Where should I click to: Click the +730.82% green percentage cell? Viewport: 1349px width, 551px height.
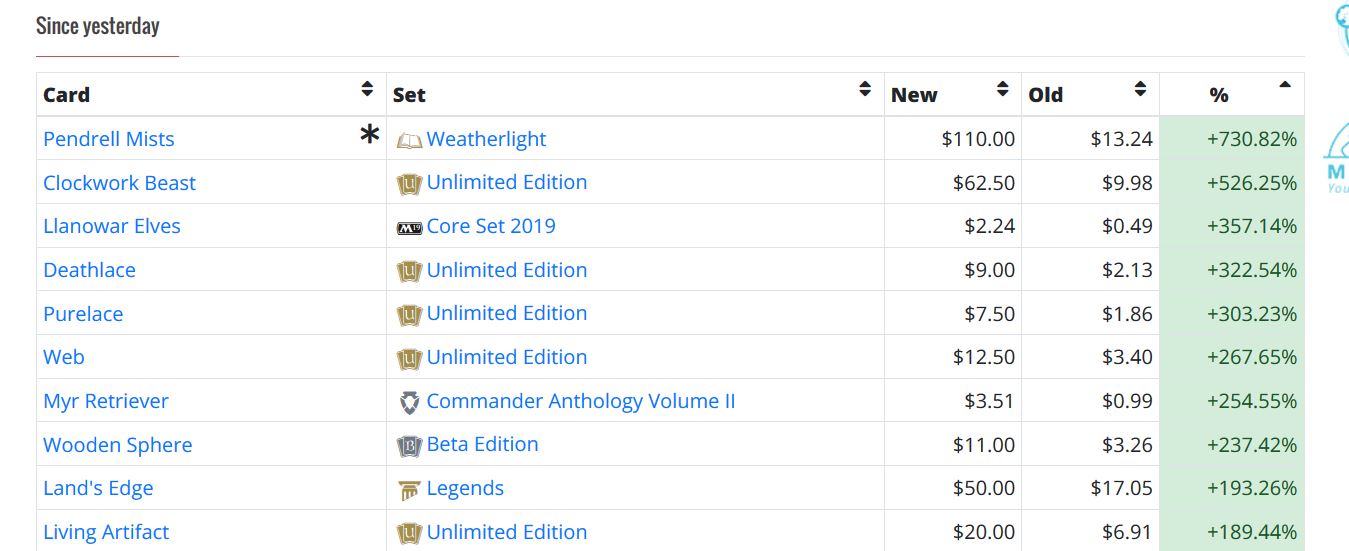pos(1251,139)
